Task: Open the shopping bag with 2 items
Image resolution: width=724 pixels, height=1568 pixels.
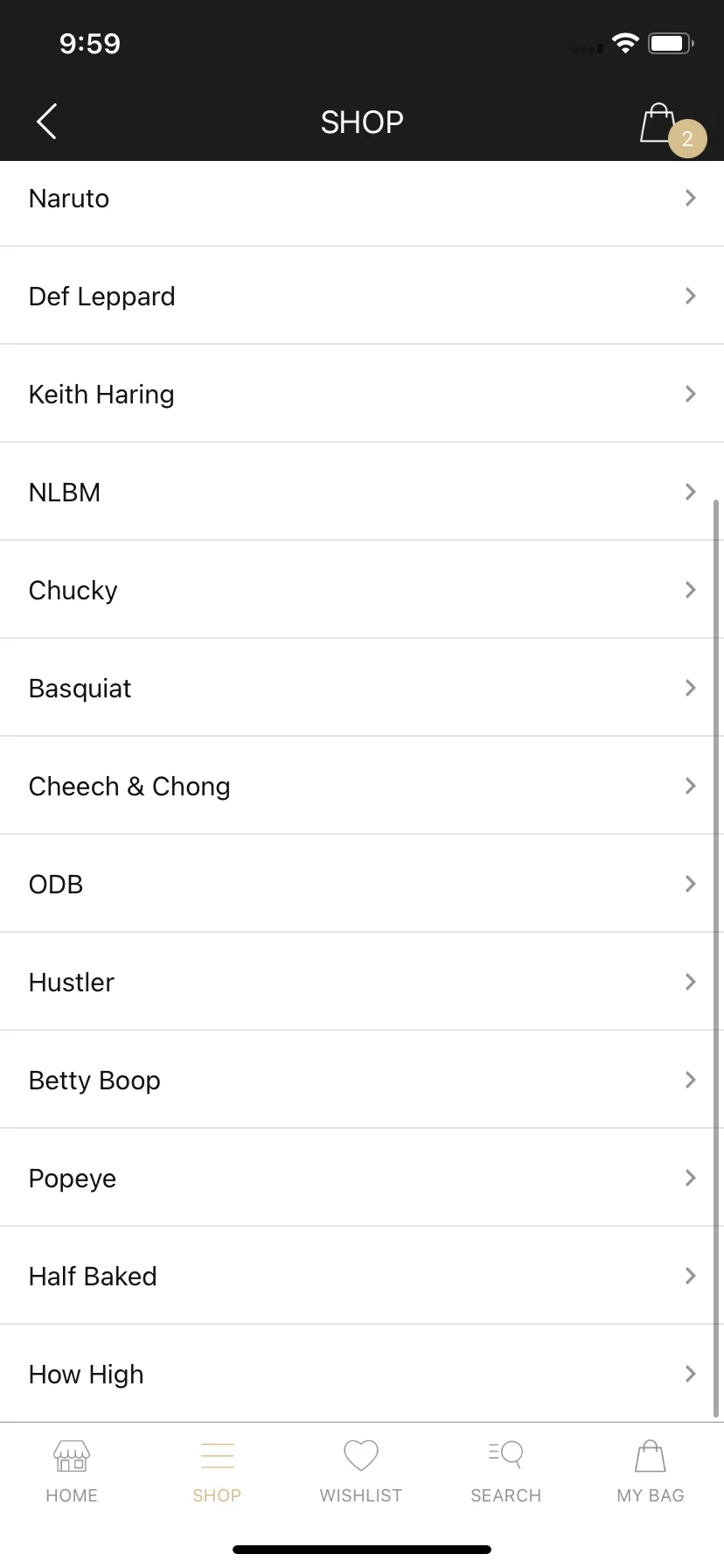Action: coord(658,123)
